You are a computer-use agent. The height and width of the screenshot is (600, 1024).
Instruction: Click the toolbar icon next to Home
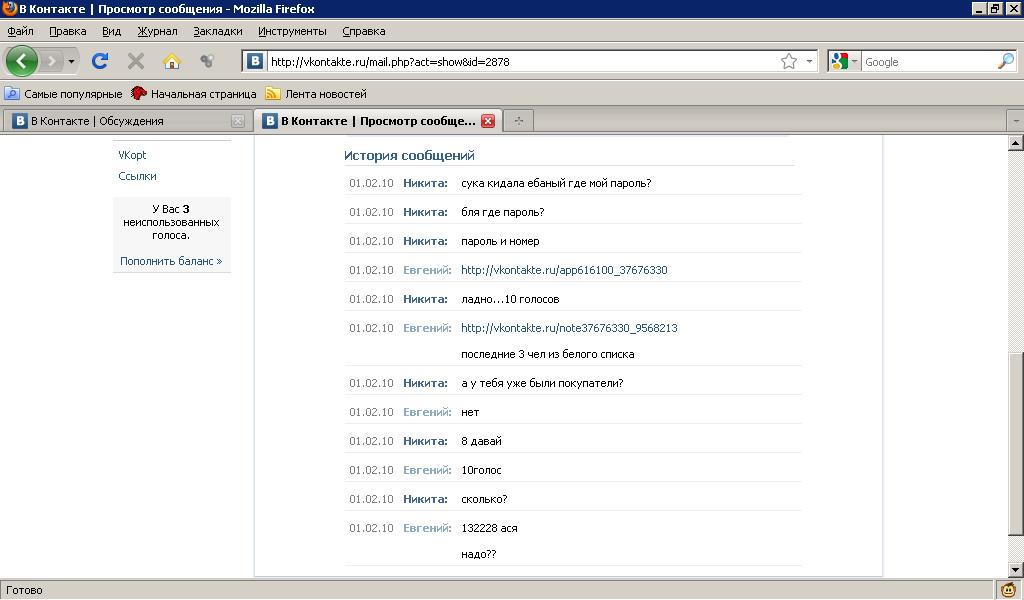tap(207, 61)
